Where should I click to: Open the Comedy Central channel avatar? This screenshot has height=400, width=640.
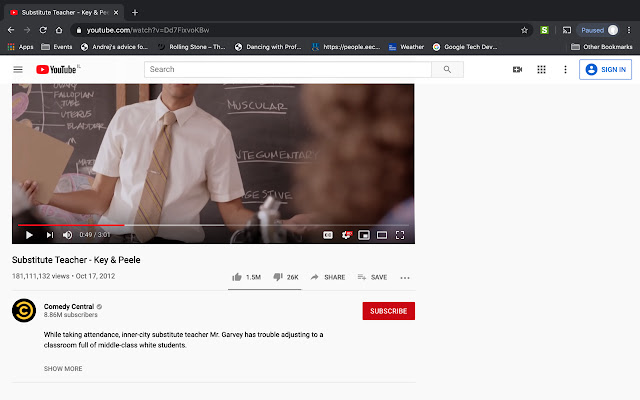click(x=24, y=311)
